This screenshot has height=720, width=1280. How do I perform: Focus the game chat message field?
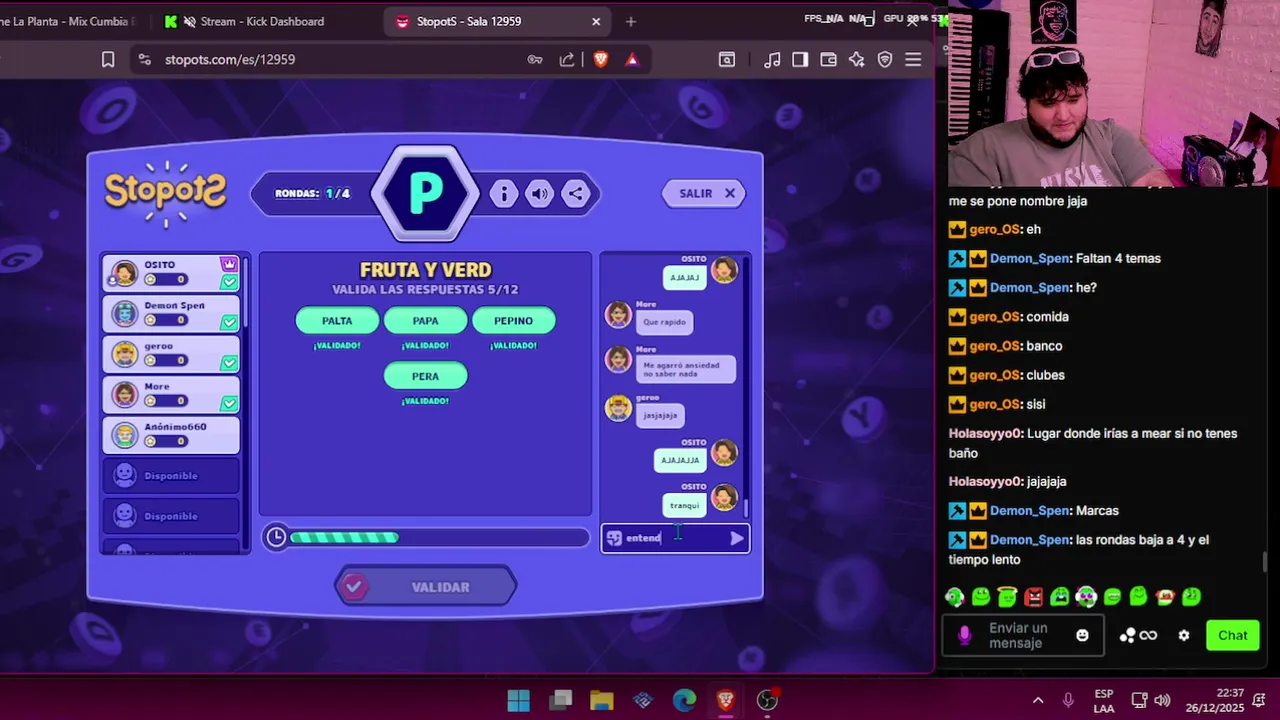point(675,538)
